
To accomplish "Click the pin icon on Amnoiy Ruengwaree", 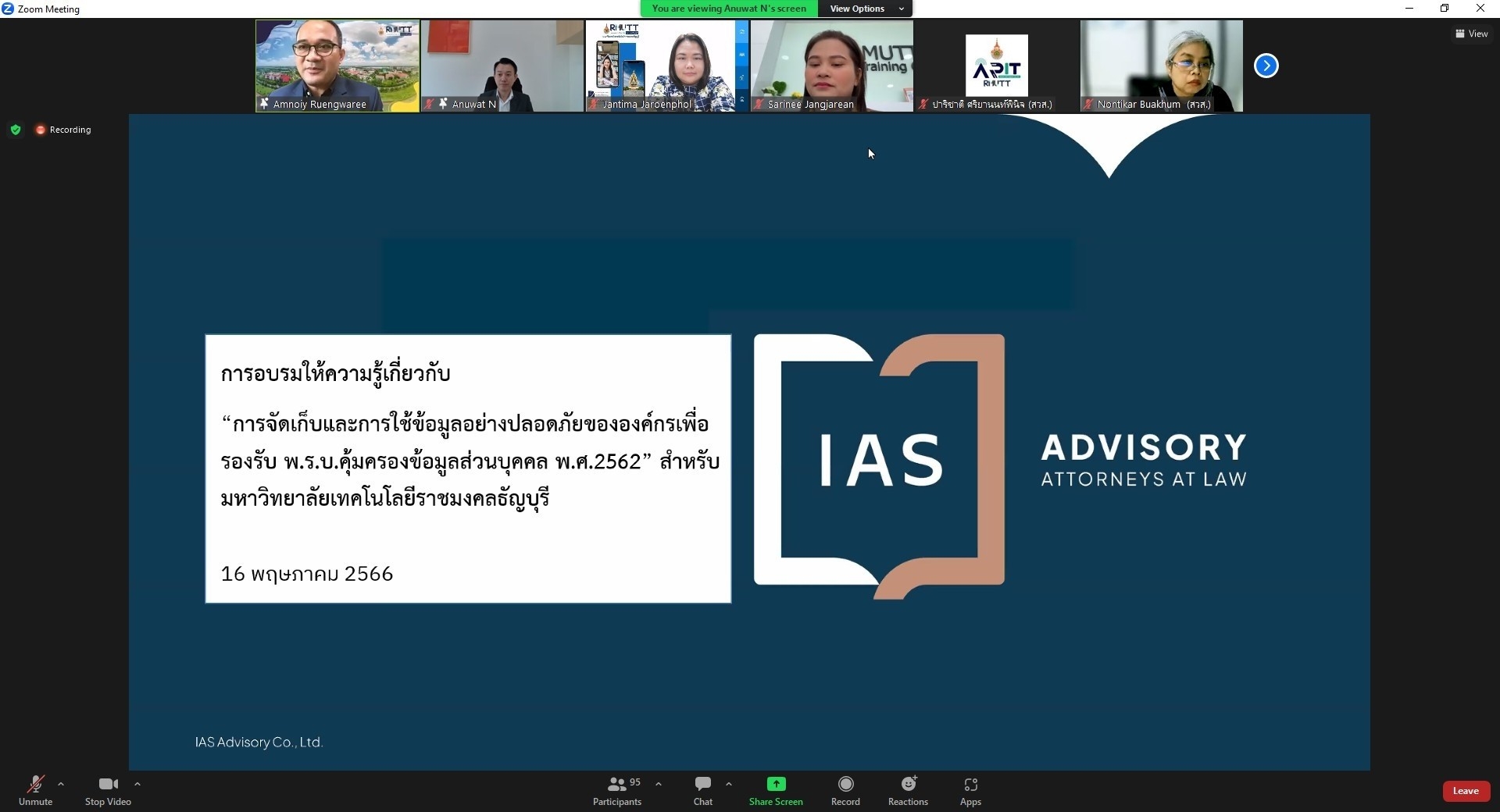I will point(264,104).
